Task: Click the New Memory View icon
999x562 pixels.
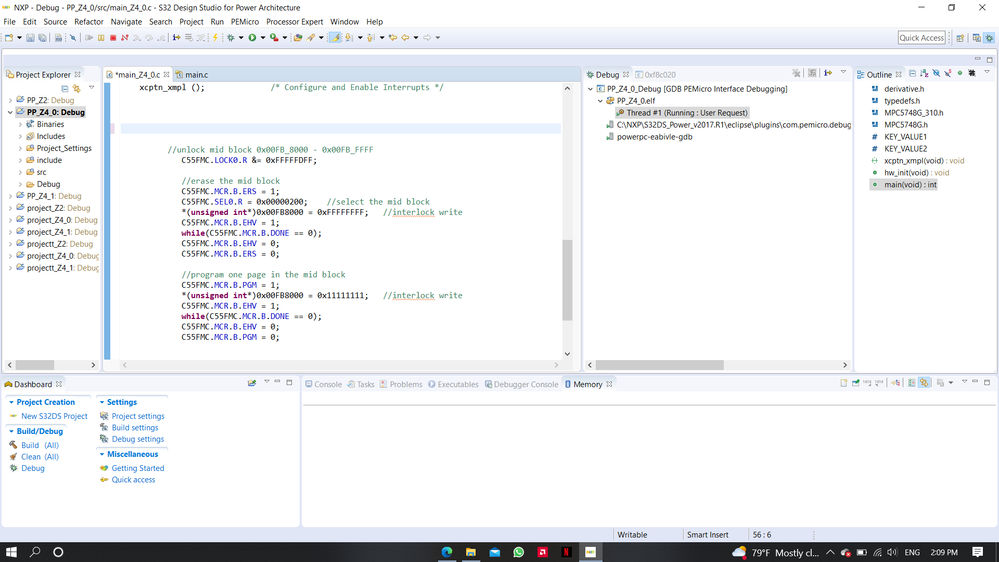Action: point(844,383)
